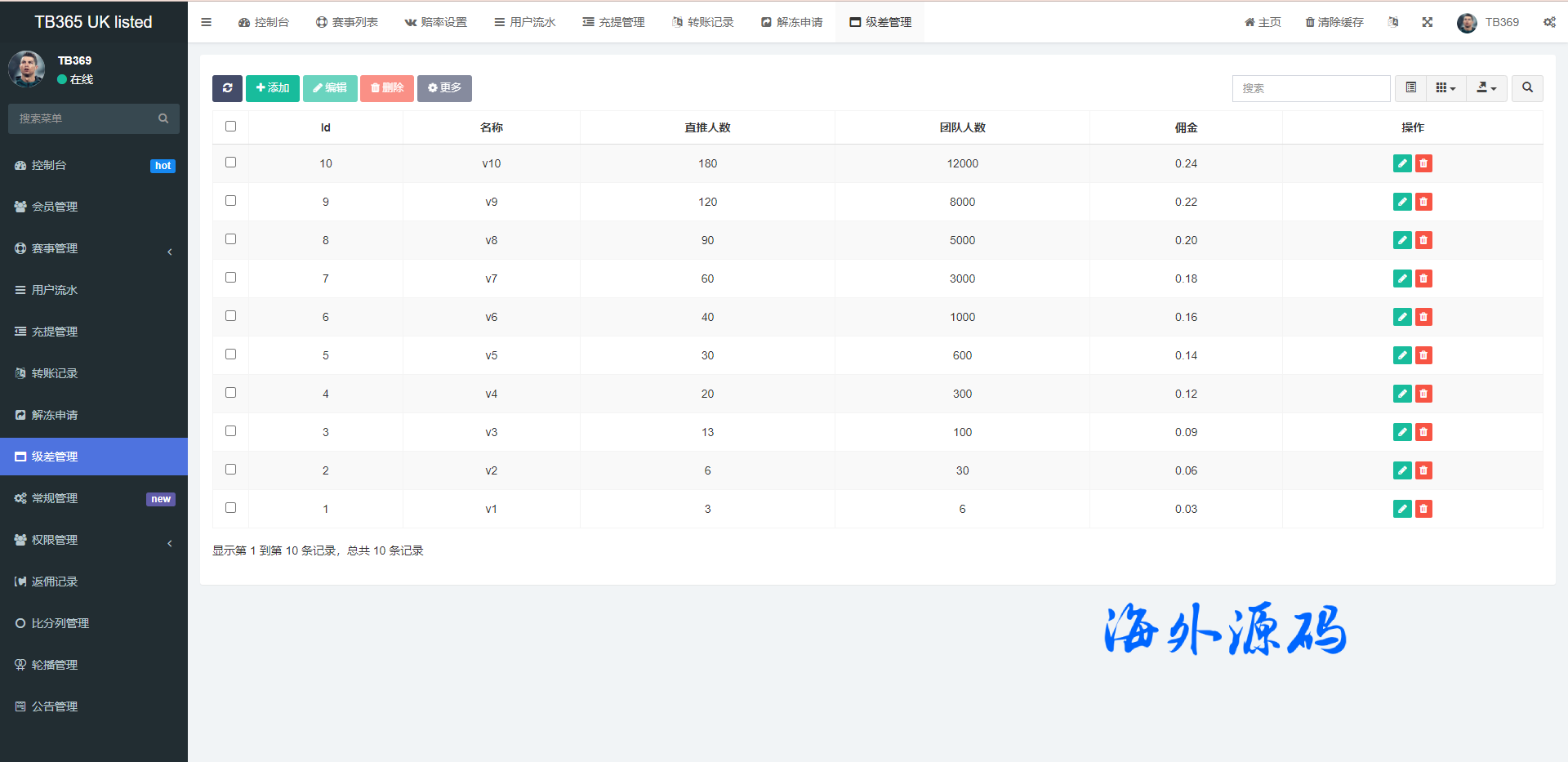Viewport: 1568px width, 762px height.
Task: Open 会员管理 in the sidebar
Action: click(55, 207)
